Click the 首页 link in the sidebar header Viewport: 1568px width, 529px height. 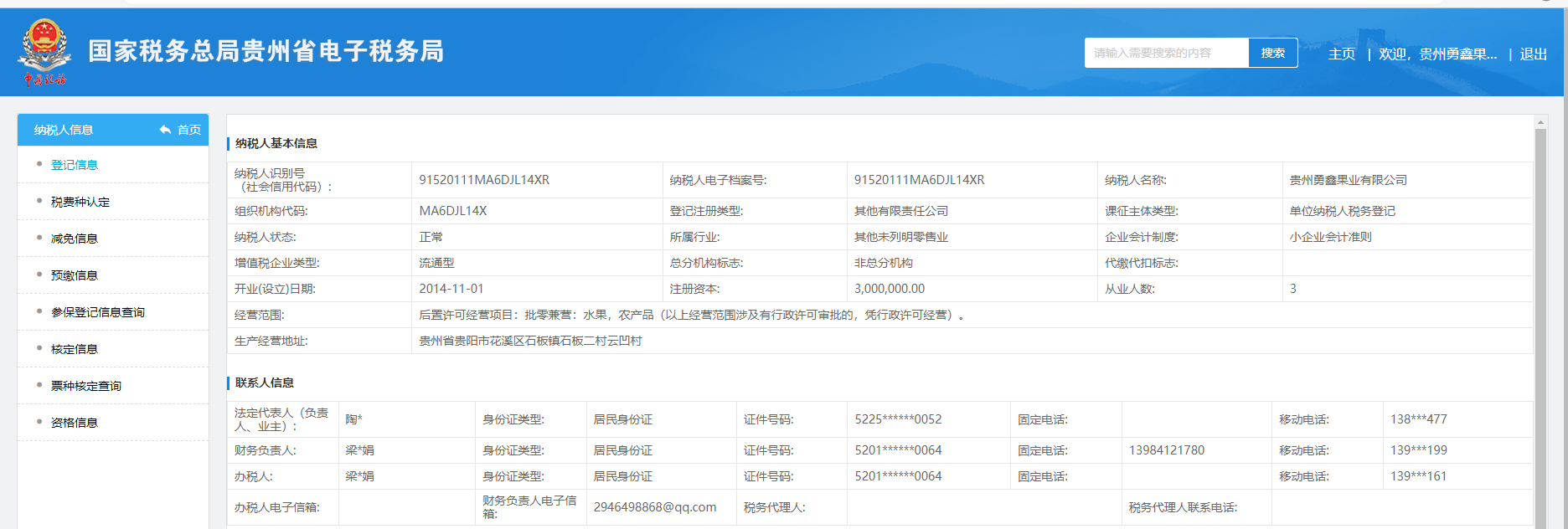coord(189,130)
